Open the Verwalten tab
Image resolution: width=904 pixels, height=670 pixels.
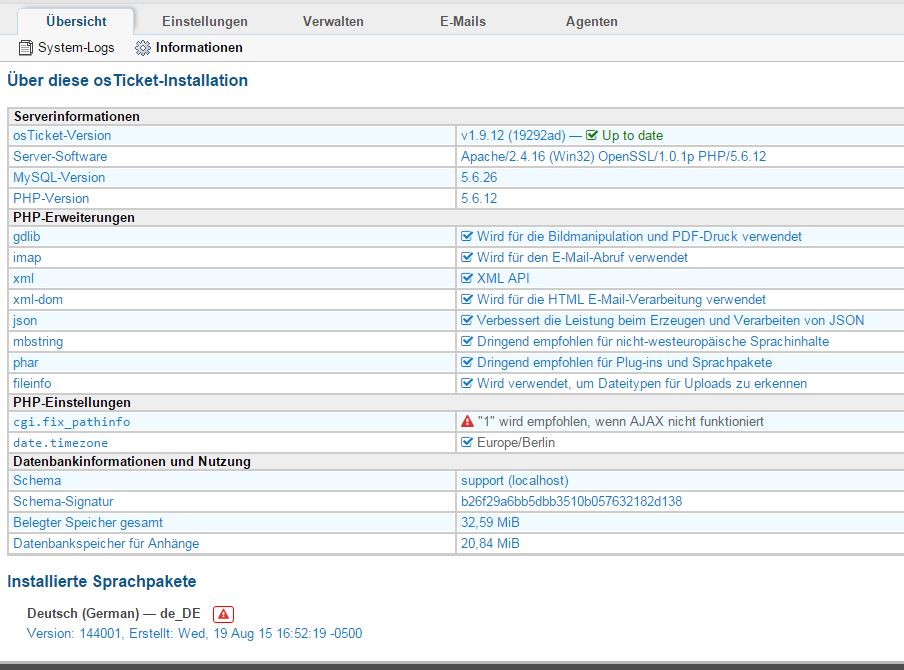333,21
